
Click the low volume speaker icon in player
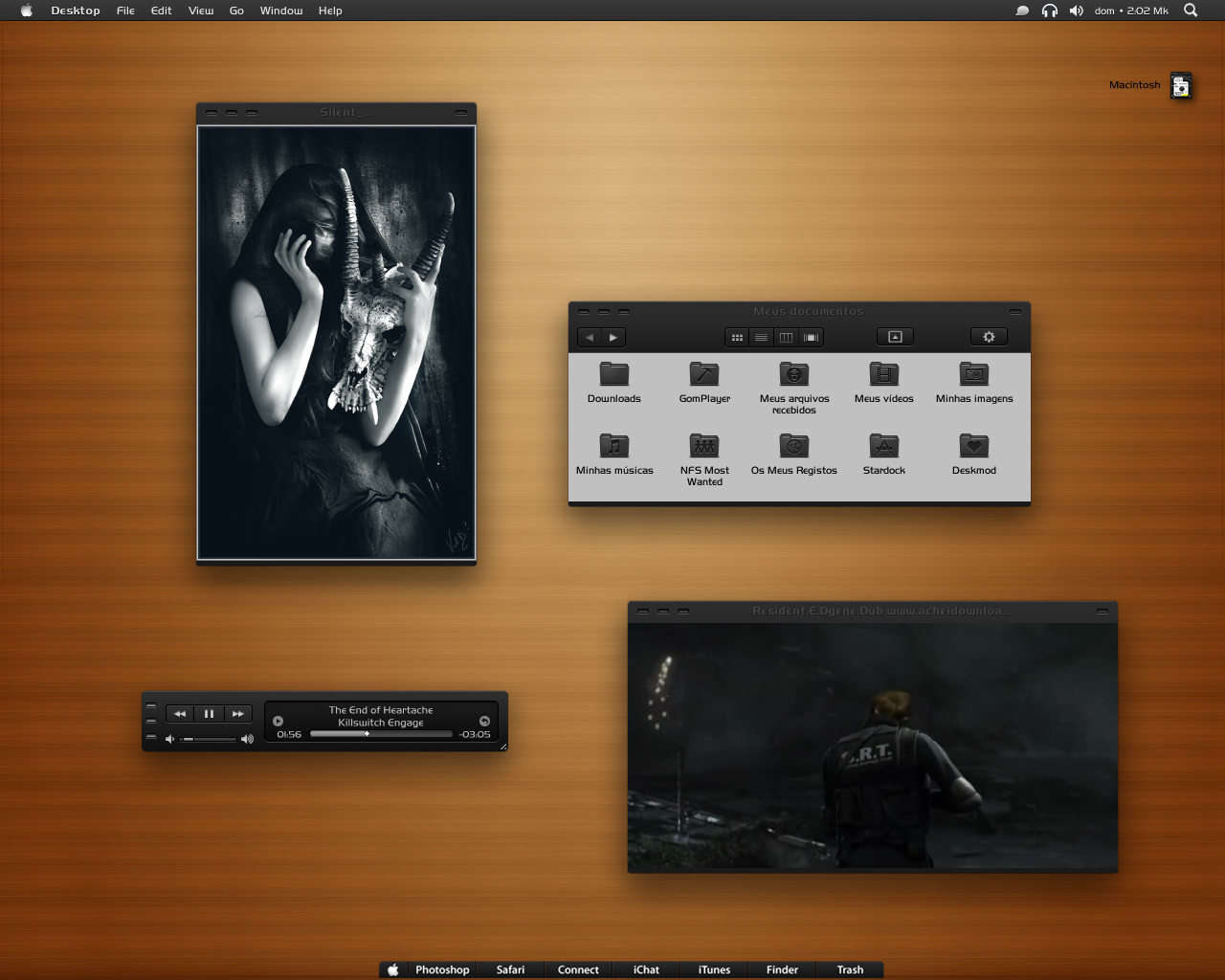[169, 739]
